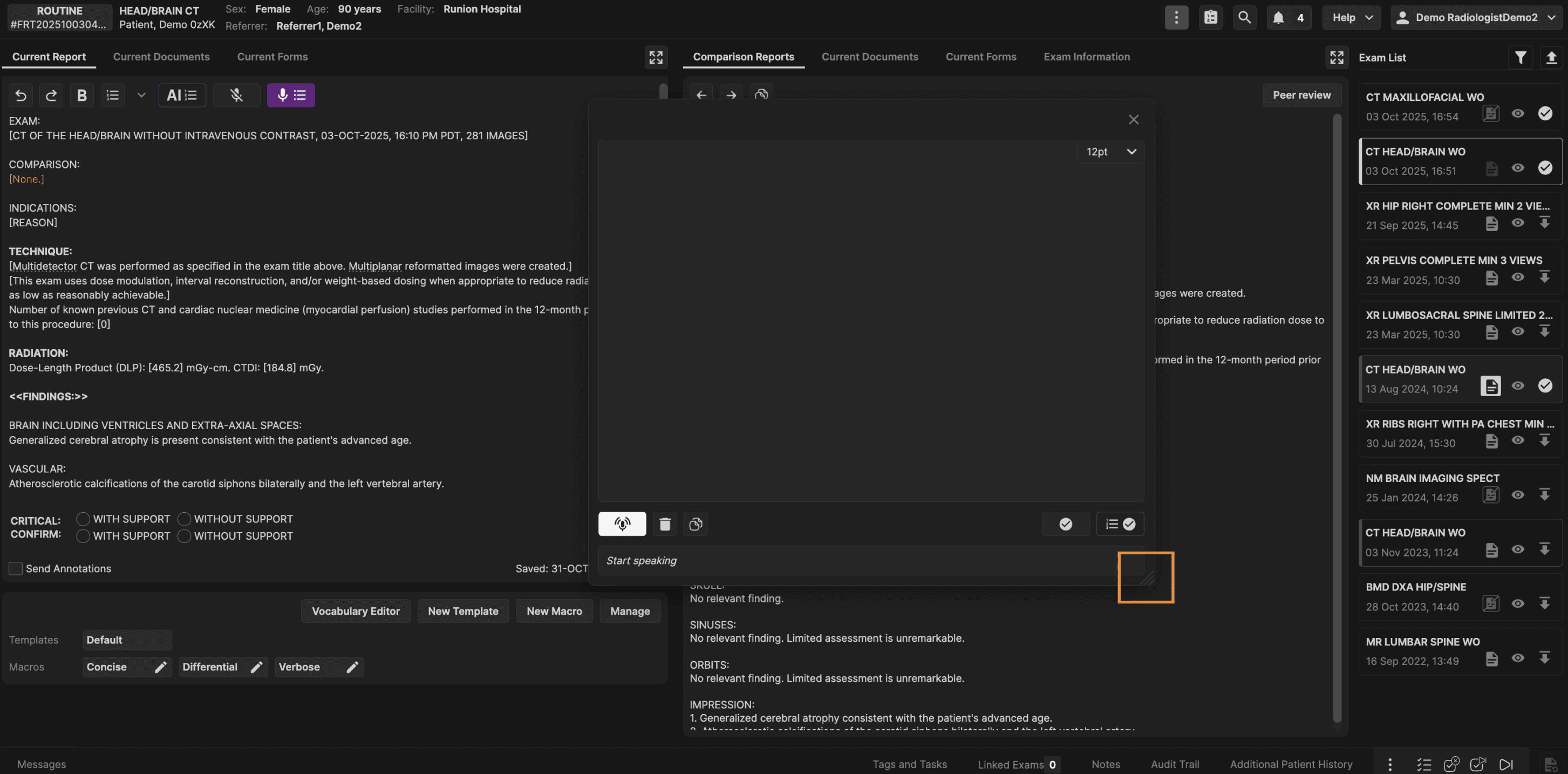This screenshot has width=1568, height=774.
Task: Click the undo arrow in report toolbar
Action: (x=21, y=95)
